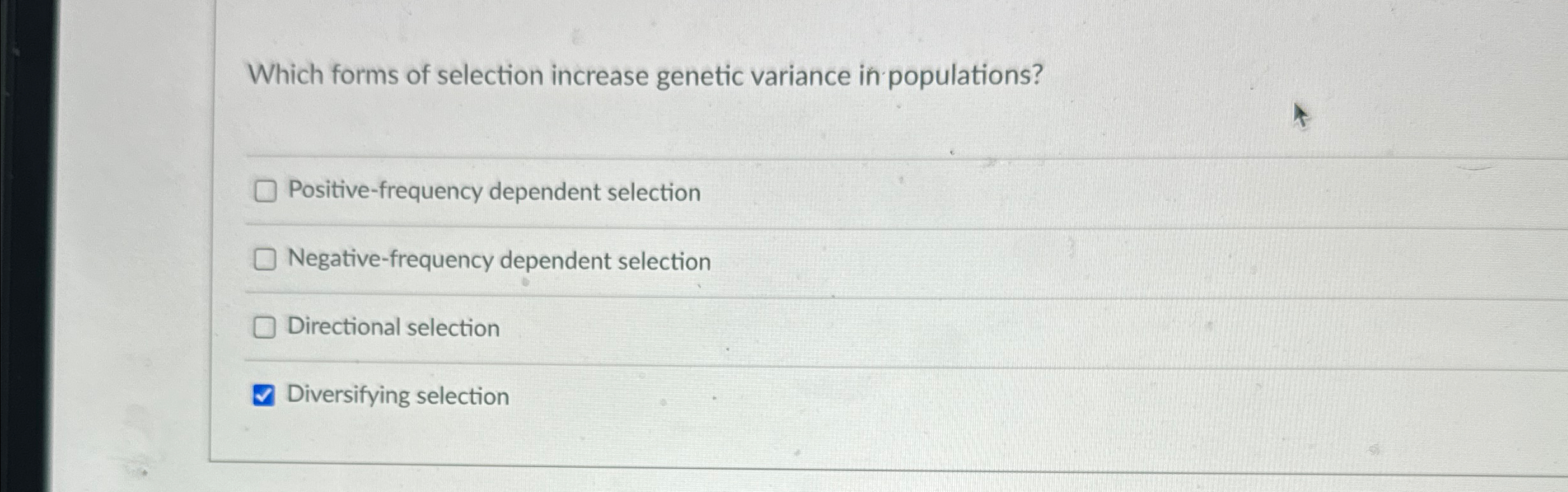Click the Positive-frequency dependent selection label

493,191
